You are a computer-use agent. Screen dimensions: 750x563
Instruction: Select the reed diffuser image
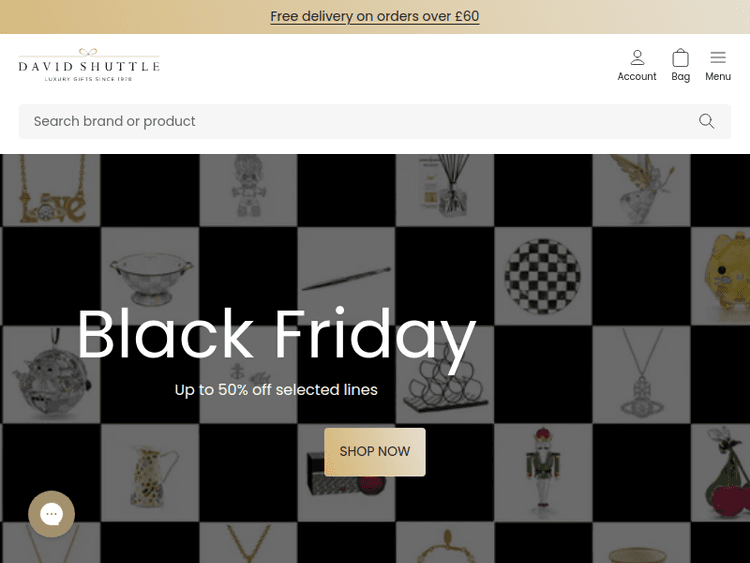443,188
